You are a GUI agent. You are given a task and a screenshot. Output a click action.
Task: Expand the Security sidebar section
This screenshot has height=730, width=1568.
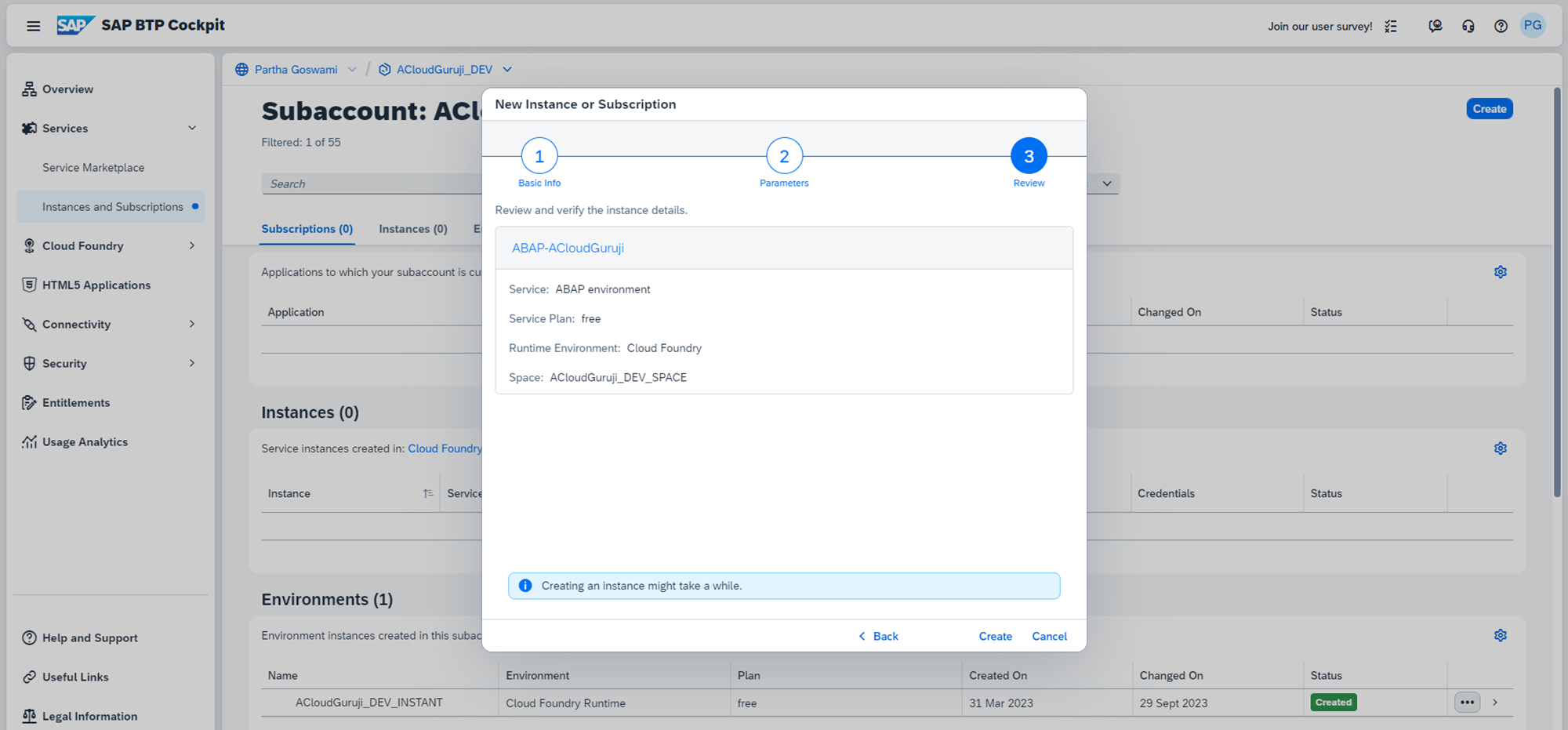(x=191, y=363)
